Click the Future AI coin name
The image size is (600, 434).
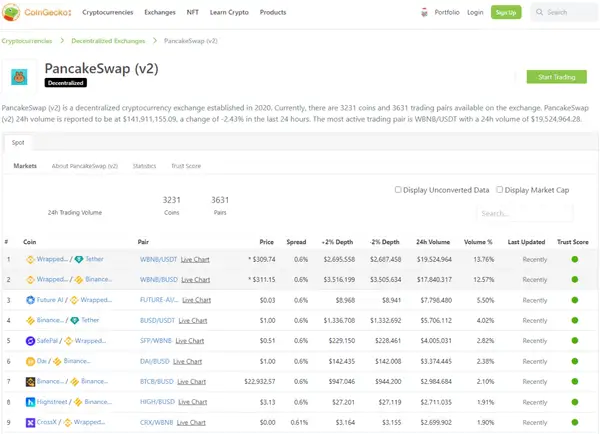50,300
